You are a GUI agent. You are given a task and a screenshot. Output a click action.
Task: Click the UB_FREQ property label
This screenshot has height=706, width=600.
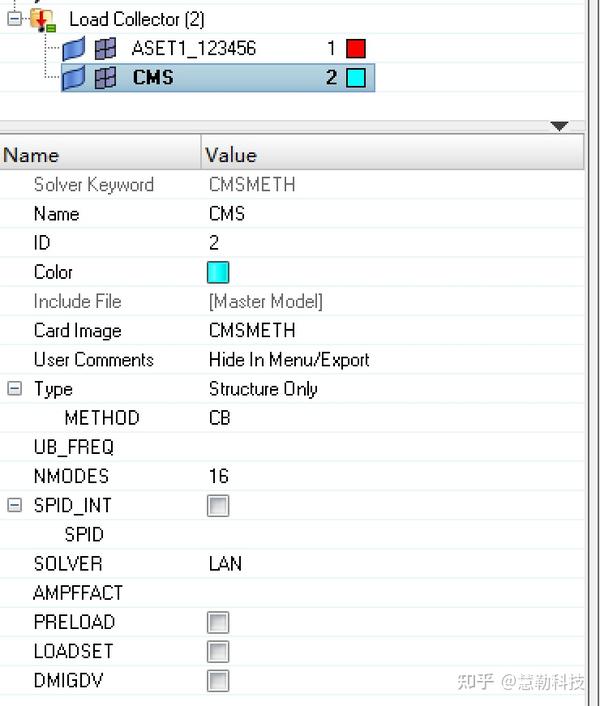click(x=74, y=448)
